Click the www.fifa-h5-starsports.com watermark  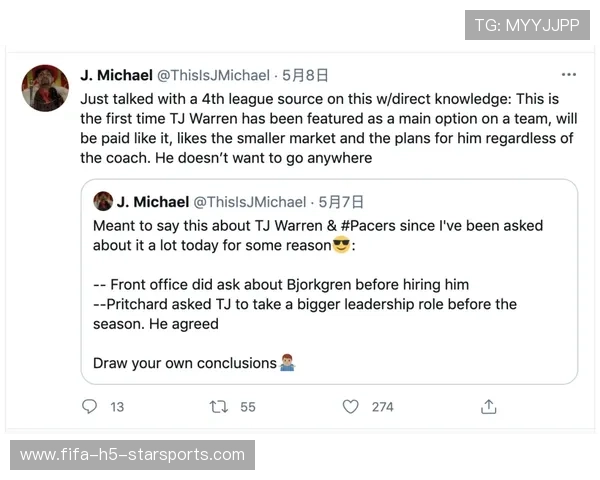(x=132, y=455)
